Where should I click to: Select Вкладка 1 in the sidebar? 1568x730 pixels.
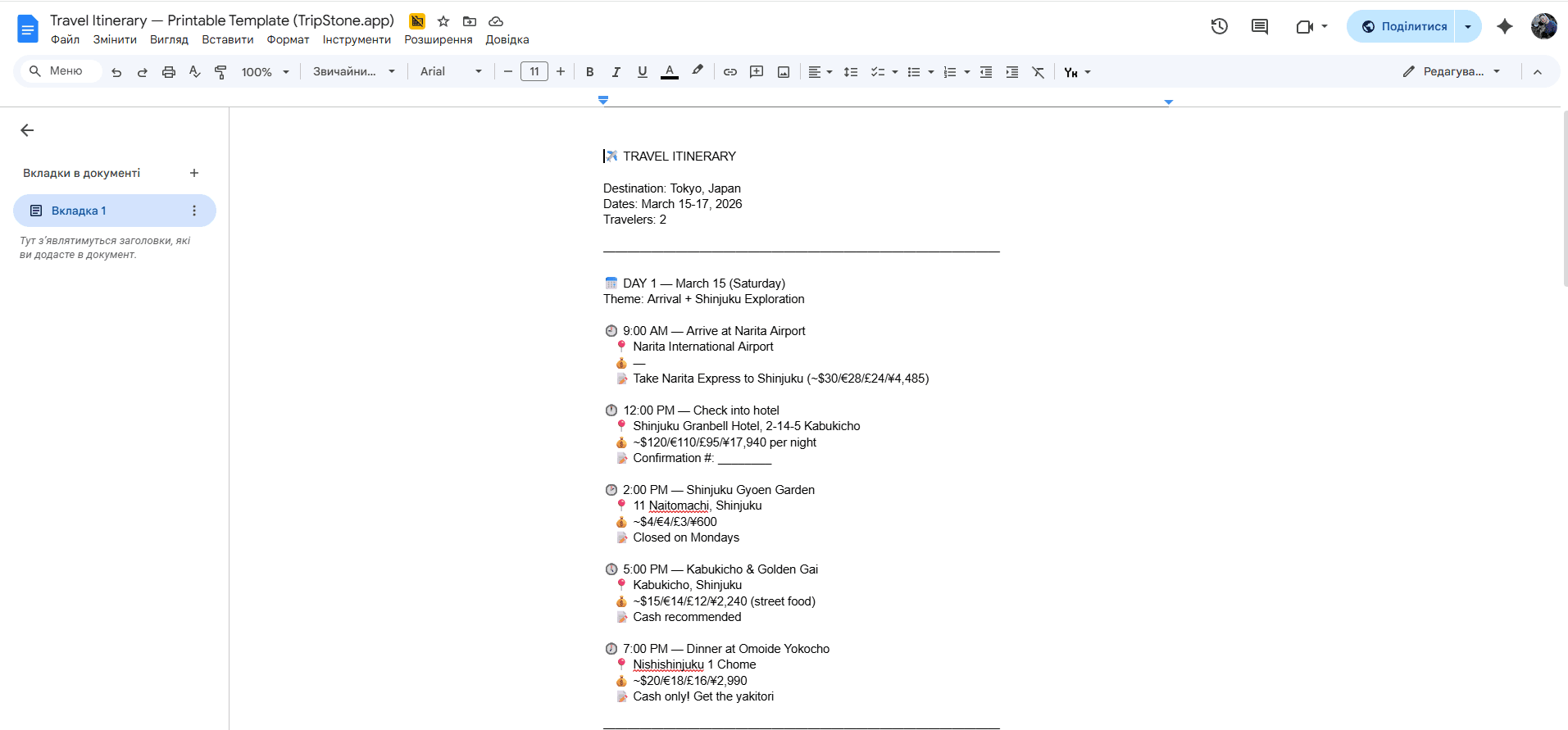click(x=79, y=211)
